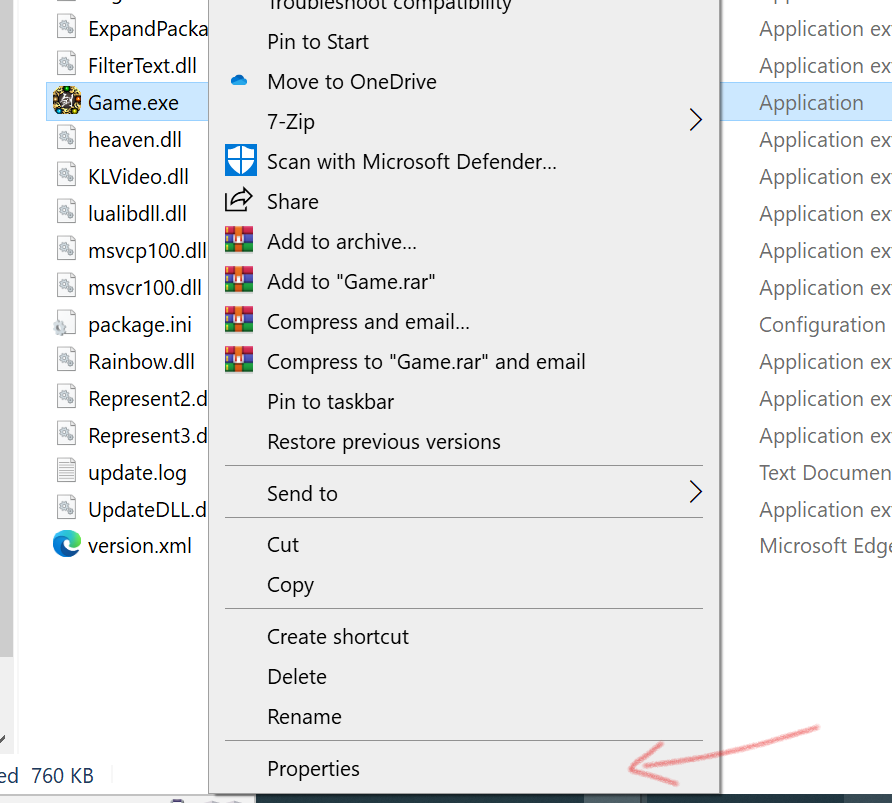Choose Compress to "Game.rar" and email
This screenshot has width=892, height=803.
(426, 362)
